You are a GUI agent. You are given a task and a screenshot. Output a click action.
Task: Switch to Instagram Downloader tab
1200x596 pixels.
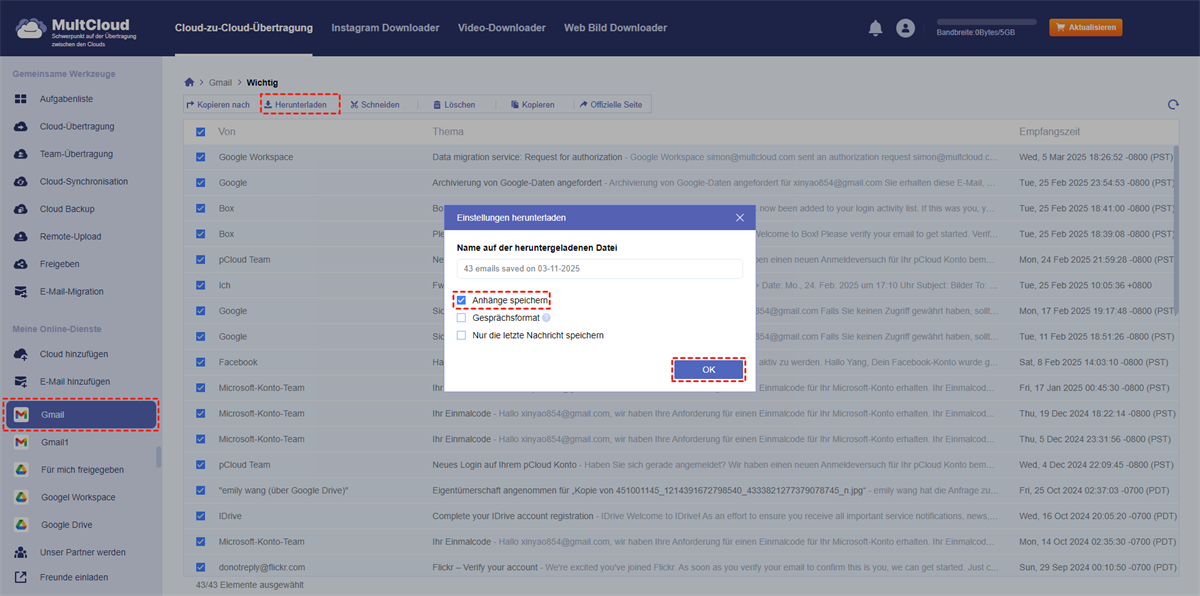[385, 28]
